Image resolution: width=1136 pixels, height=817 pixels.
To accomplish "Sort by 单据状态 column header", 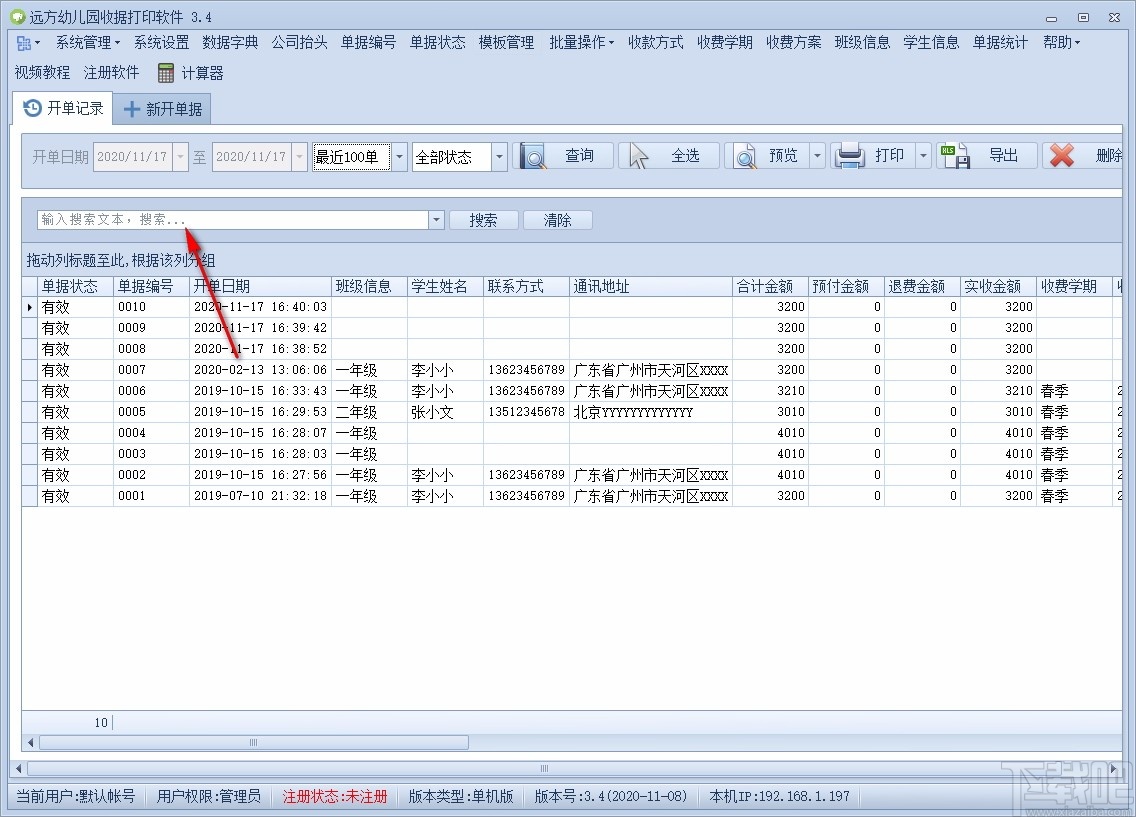I will (x=75, y=286).
